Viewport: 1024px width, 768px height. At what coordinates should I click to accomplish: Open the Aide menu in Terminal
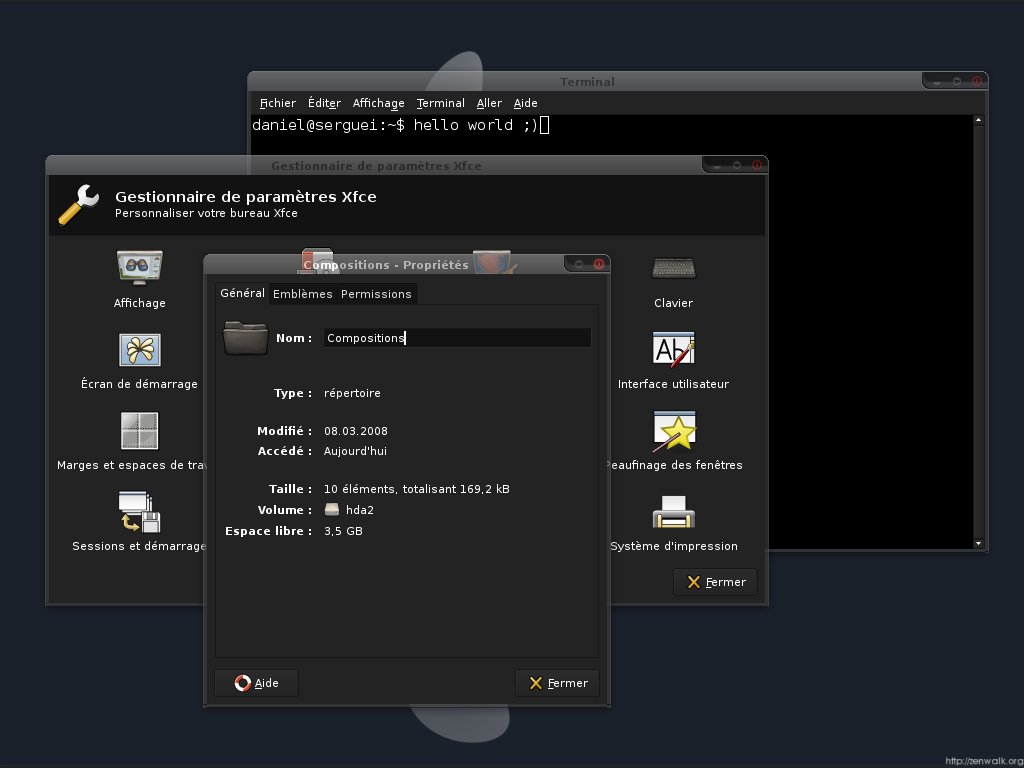[525, 103]
